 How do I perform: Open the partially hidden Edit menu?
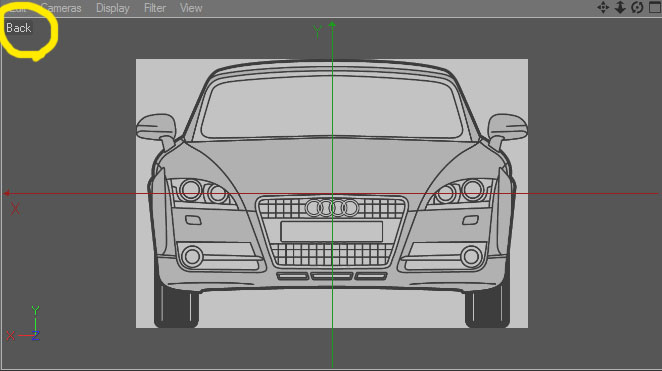[18, 8]
